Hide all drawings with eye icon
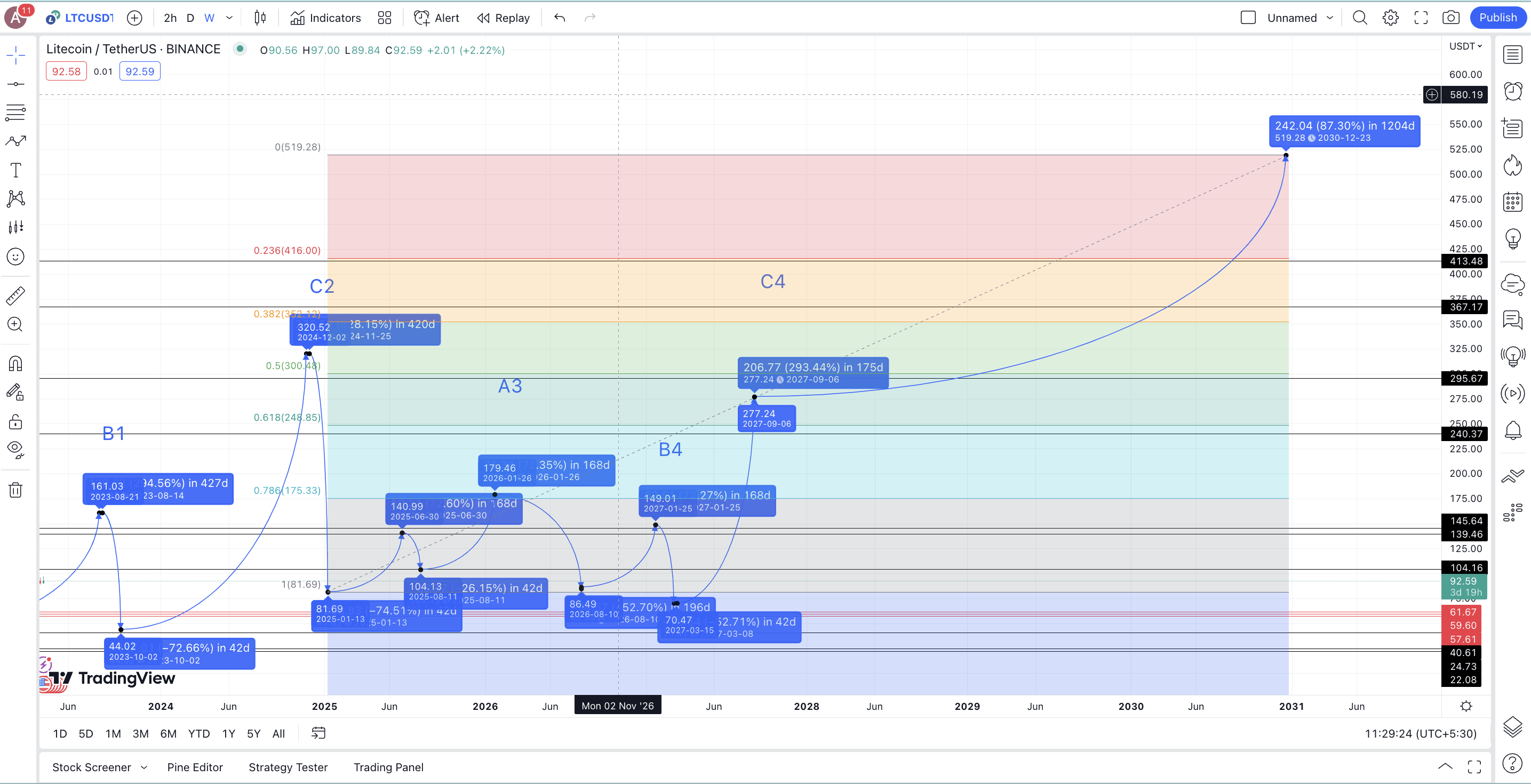 (x=15, y=449)
